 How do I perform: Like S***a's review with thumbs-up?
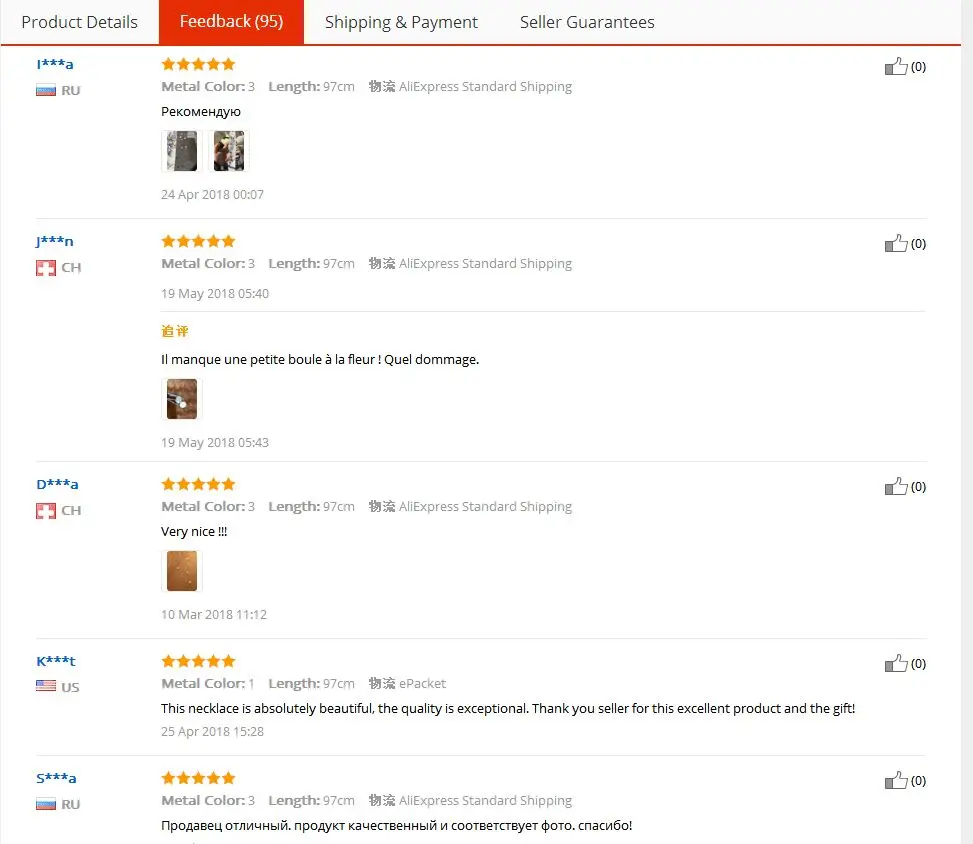click(x=896, y=780)
